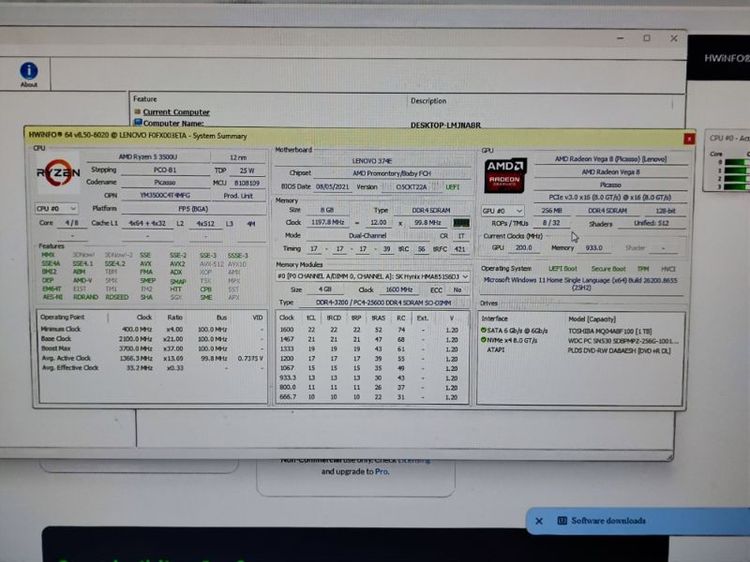750x562 pixels.
Task: Click the Boost Max 3700.0 MHz row
Action: click(x=152, y=348)
